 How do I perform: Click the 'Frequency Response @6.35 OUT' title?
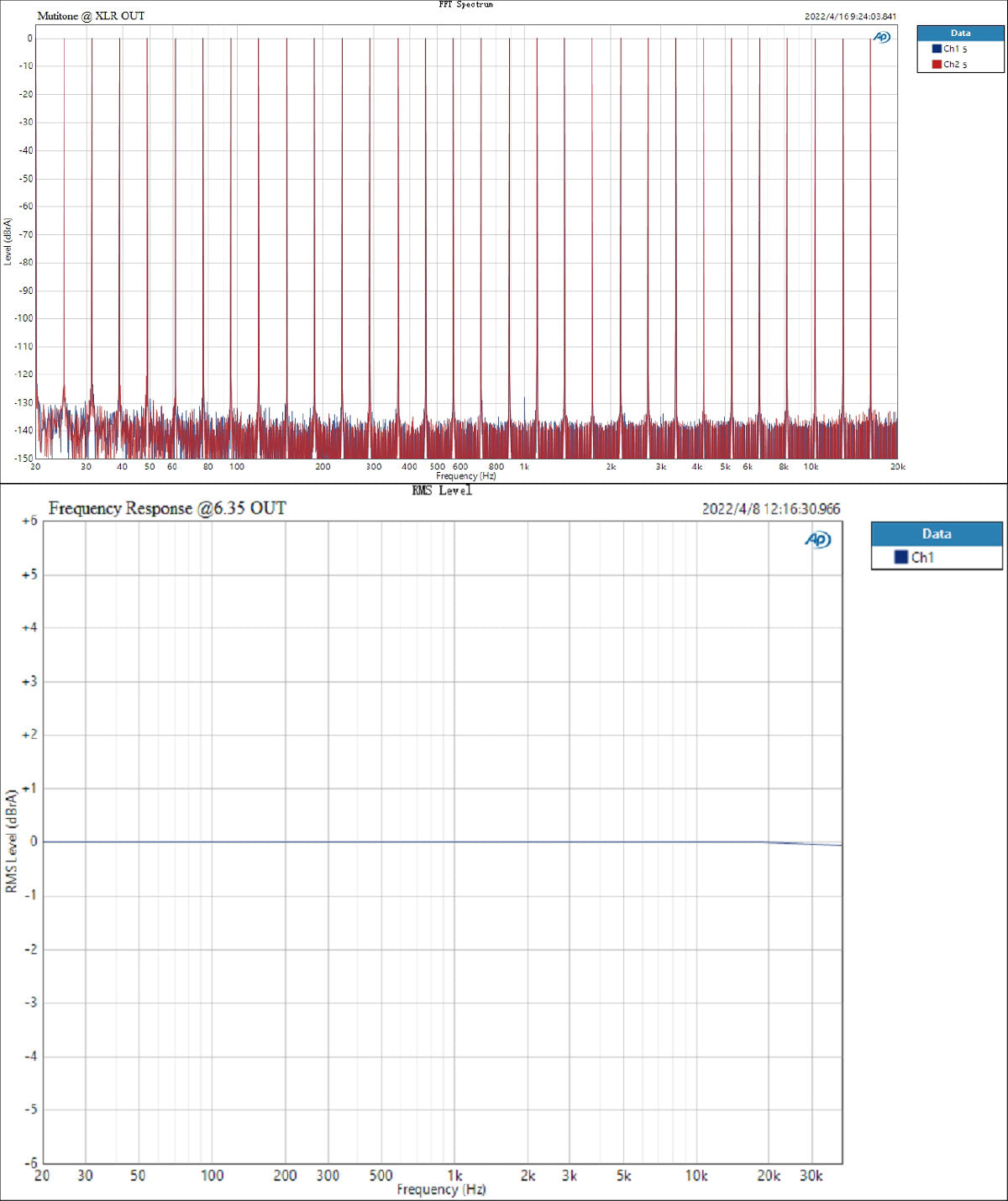tap(167, 508)
